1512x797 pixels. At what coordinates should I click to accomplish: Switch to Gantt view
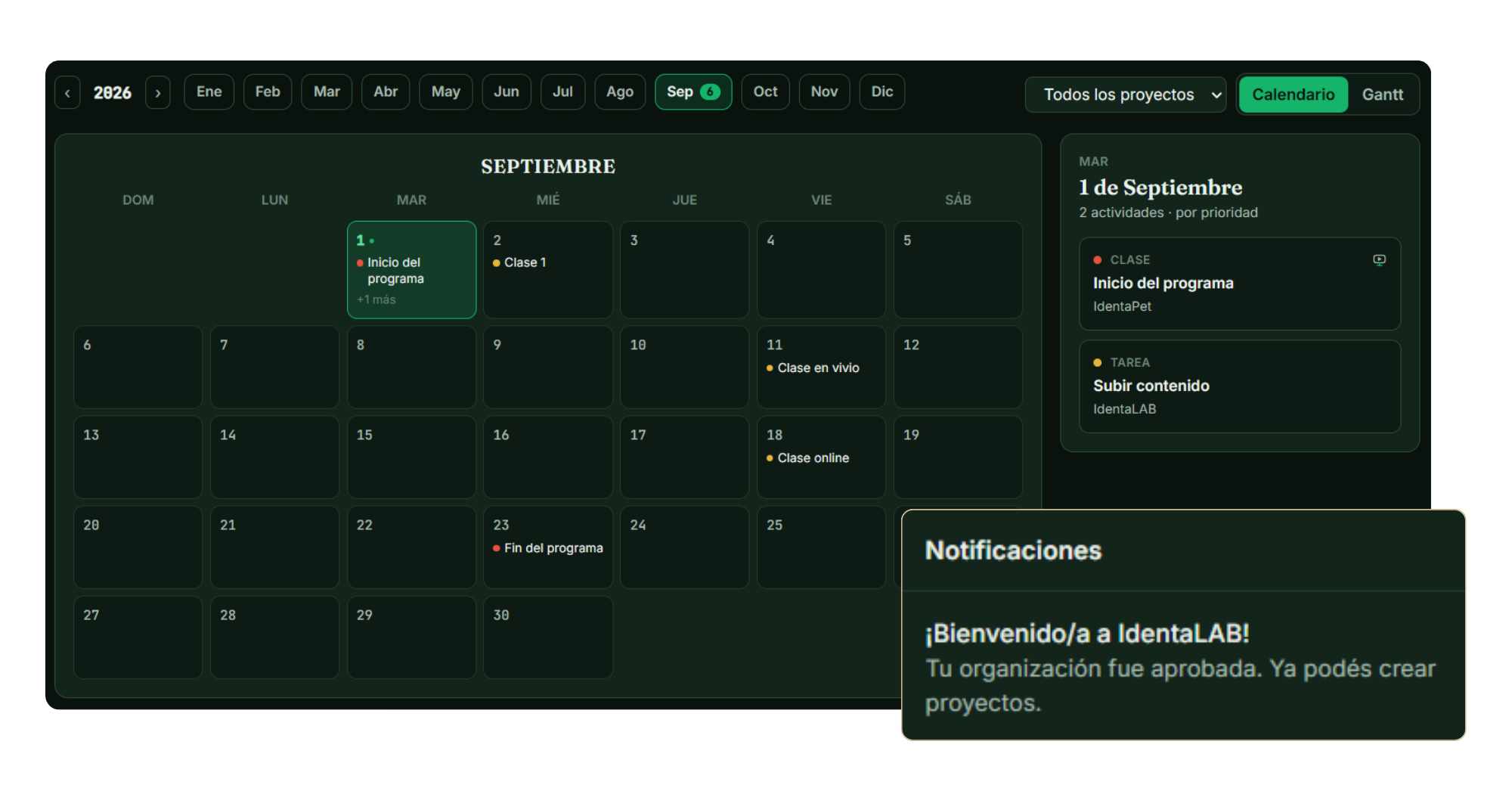tap(1382, 95)
